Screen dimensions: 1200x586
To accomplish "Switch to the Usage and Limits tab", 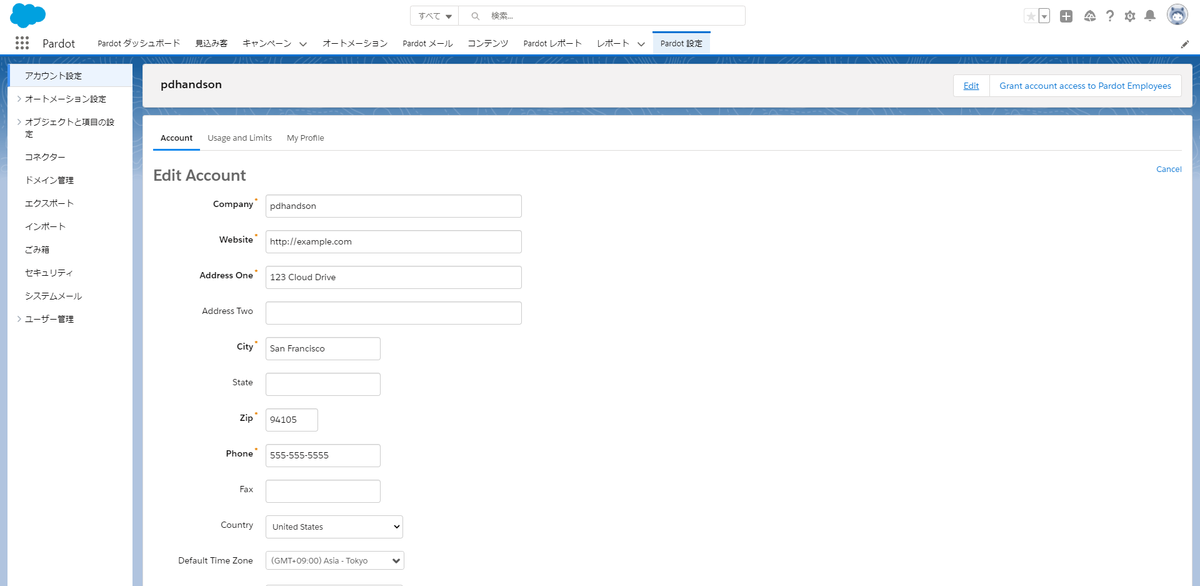I will click(239, 138).
